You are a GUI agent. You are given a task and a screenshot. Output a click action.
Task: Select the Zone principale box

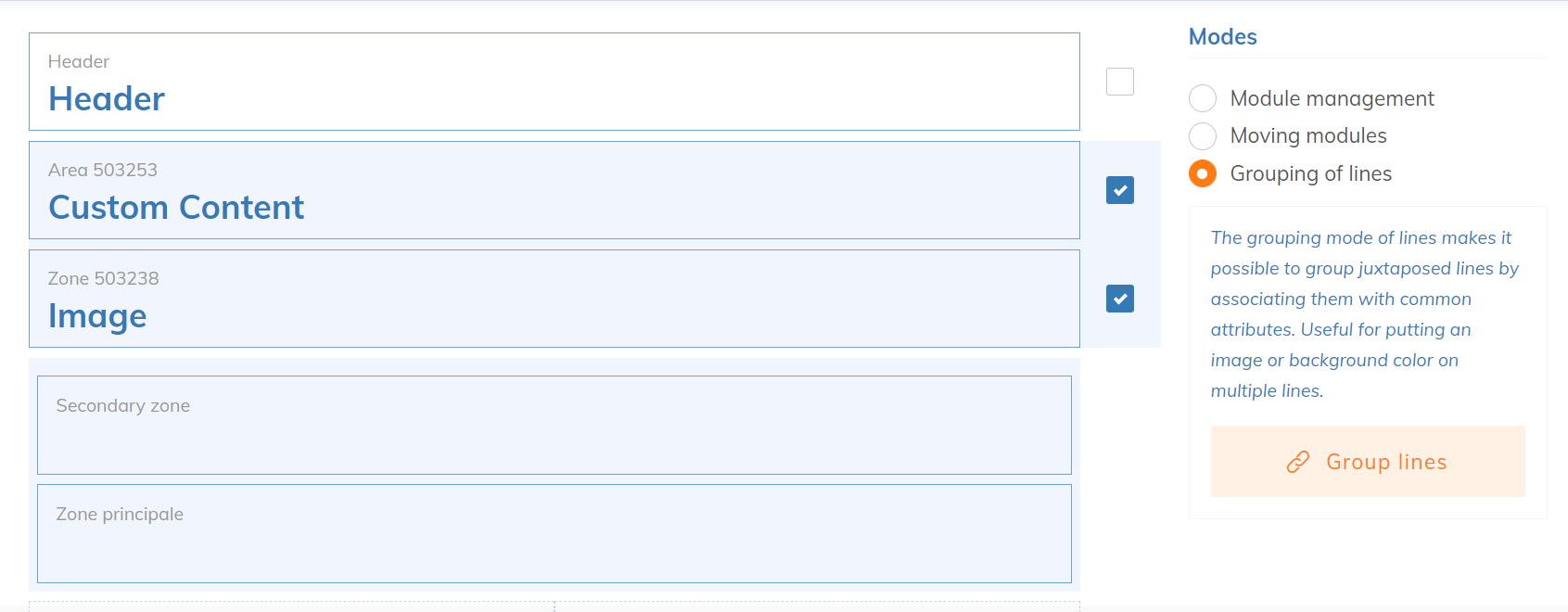click(x=554, y=533)
